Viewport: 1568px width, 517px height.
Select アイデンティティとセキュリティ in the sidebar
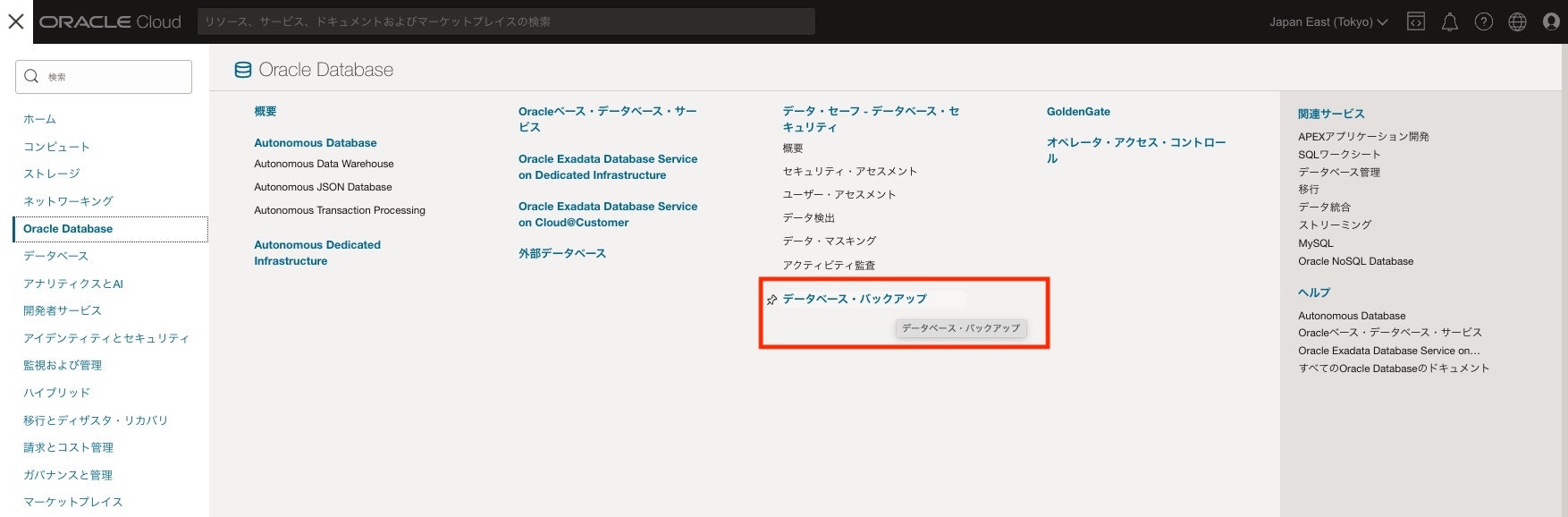coord(106,338)
